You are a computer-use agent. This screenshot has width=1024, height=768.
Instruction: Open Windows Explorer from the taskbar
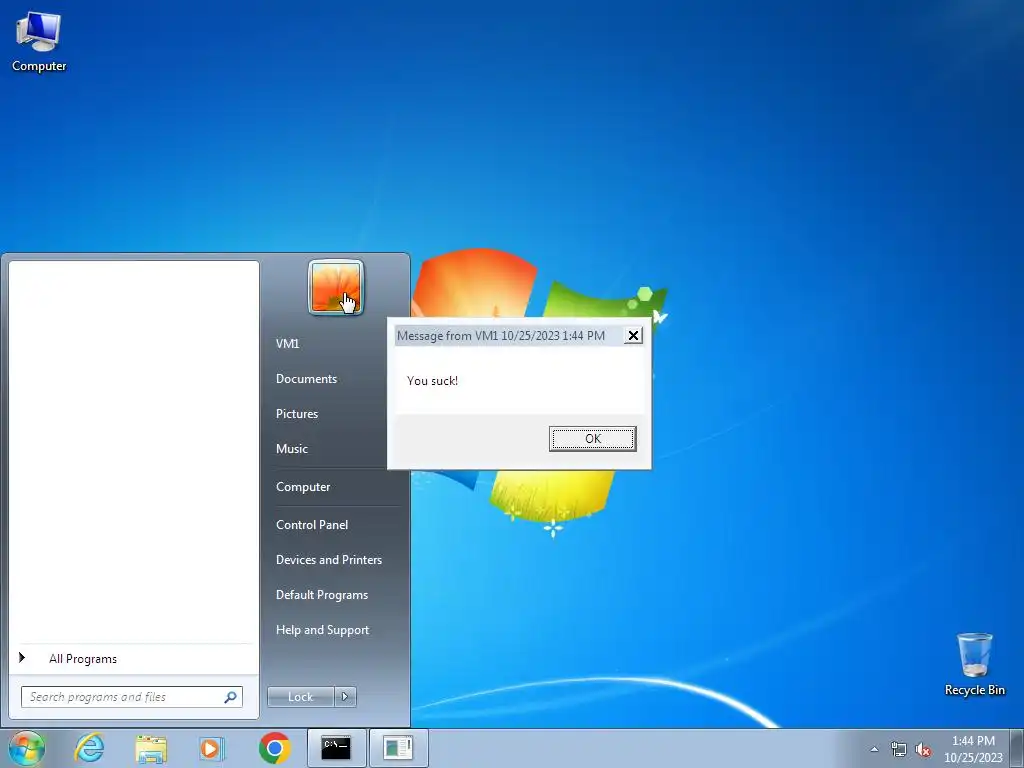click(x=151, y=748)
